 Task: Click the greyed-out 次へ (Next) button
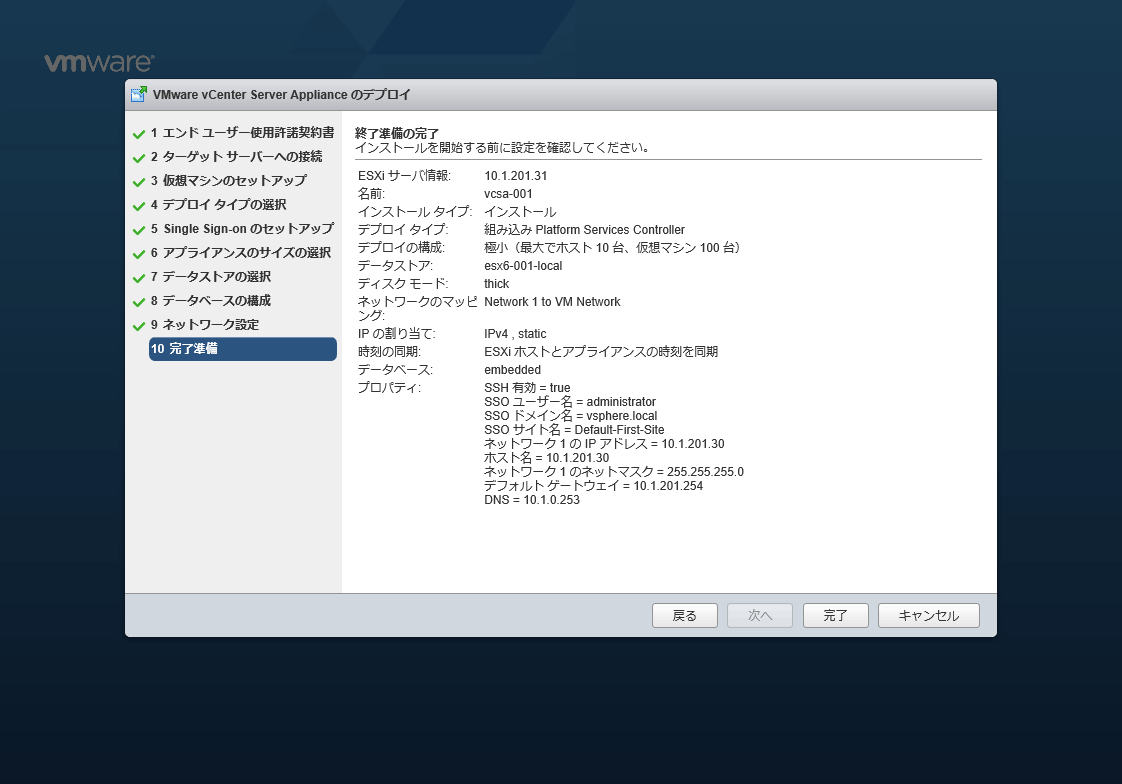point(760,615)
